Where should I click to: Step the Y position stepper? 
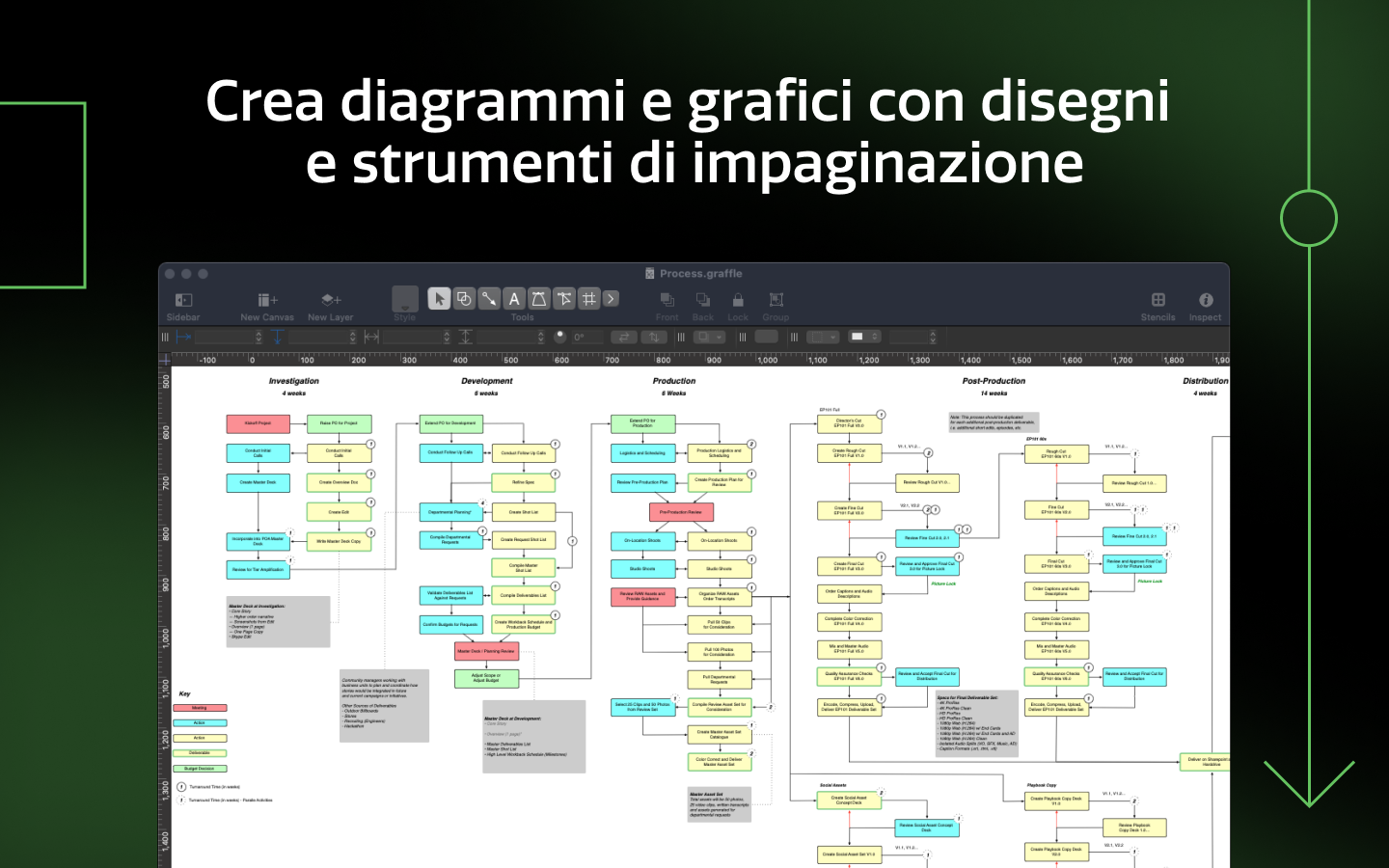click(x=352, y=337)
